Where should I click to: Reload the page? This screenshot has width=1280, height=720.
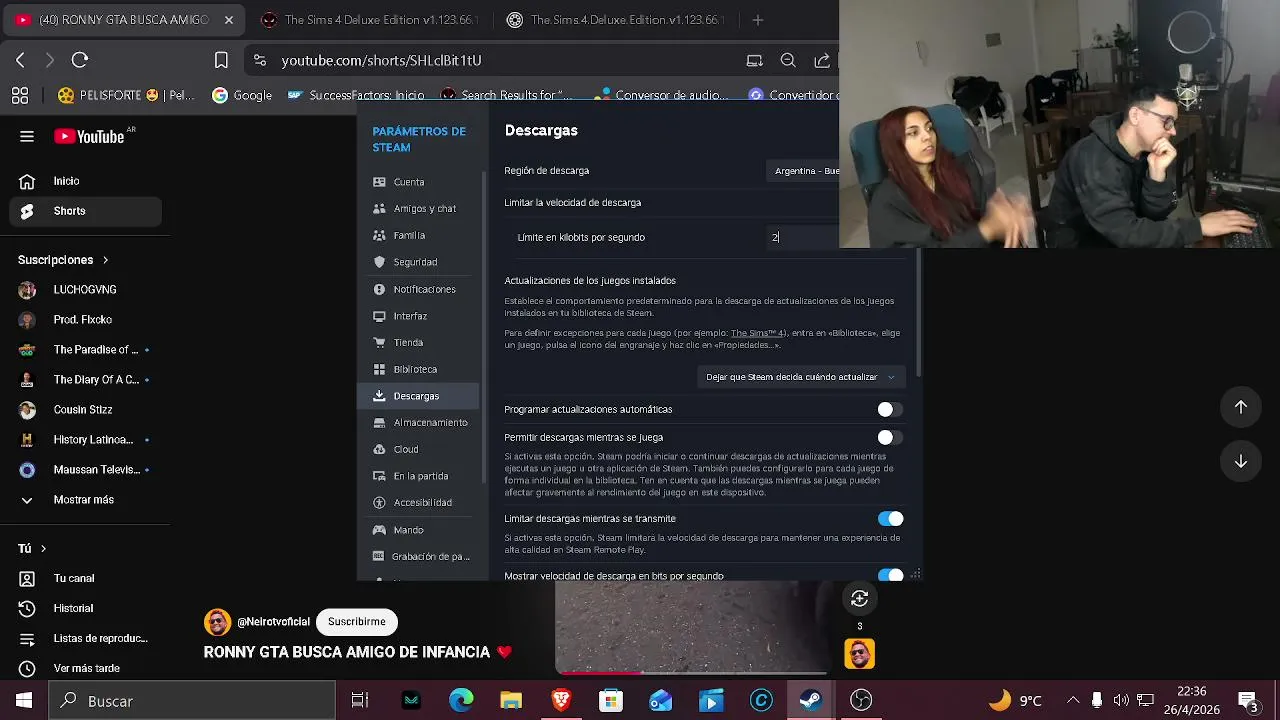click(x=80, y=60)
